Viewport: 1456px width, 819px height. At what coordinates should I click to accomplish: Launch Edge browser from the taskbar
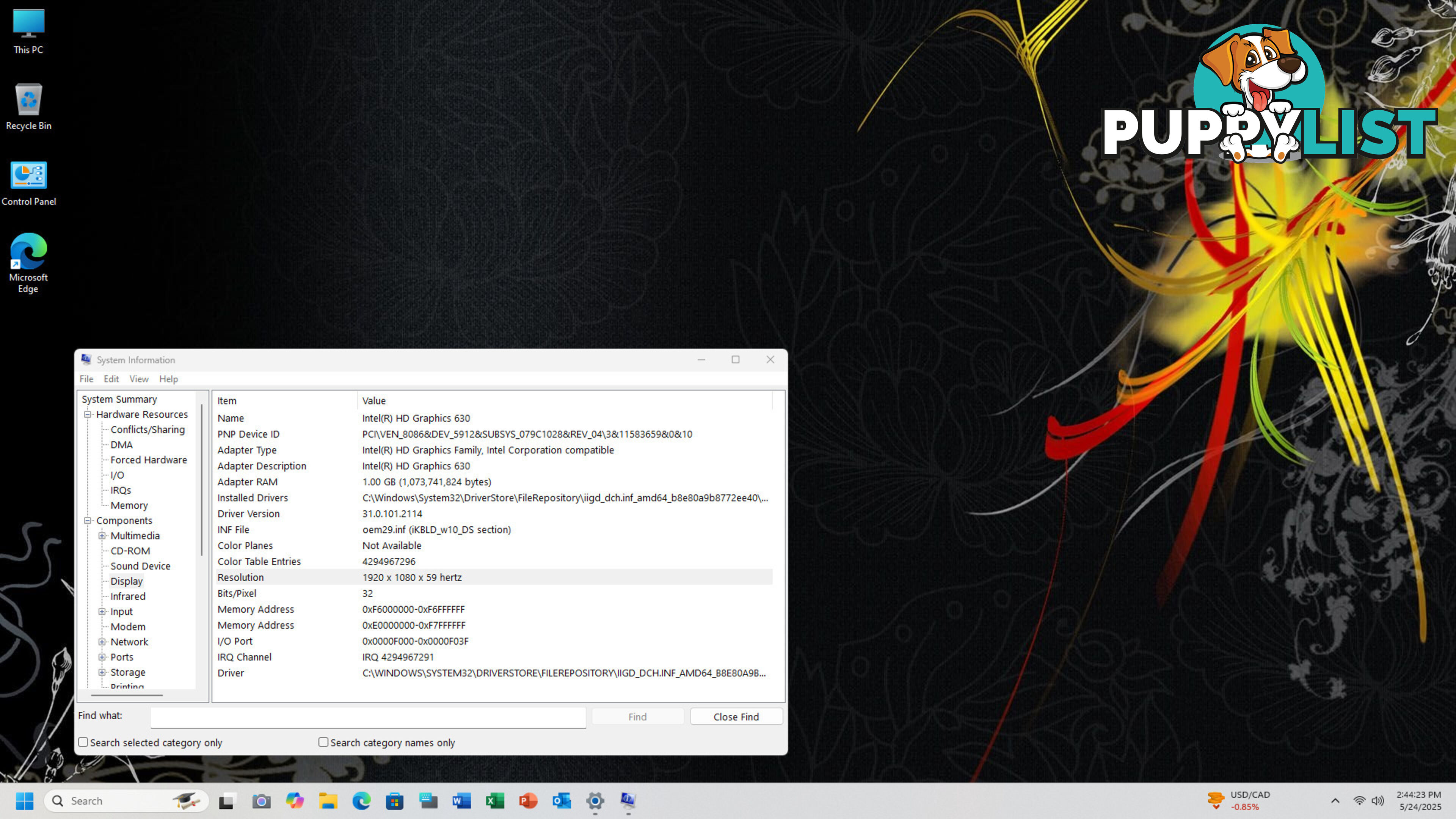[x=361, y=800]
